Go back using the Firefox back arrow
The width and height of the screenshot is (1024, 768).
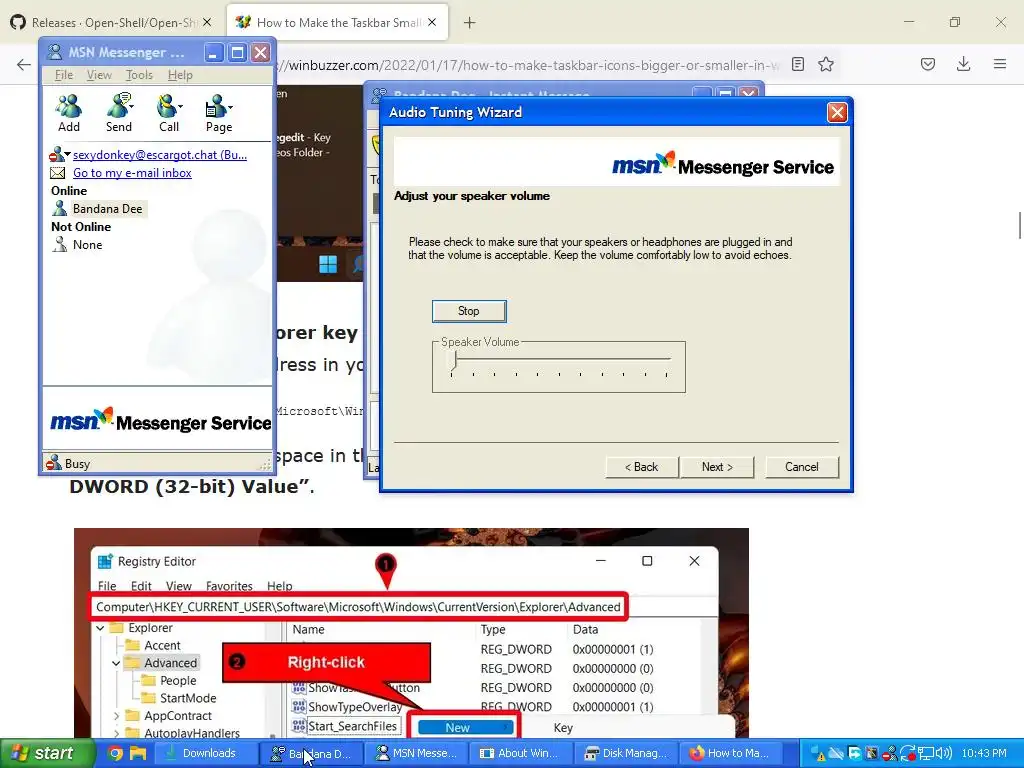tap(24, 64)
